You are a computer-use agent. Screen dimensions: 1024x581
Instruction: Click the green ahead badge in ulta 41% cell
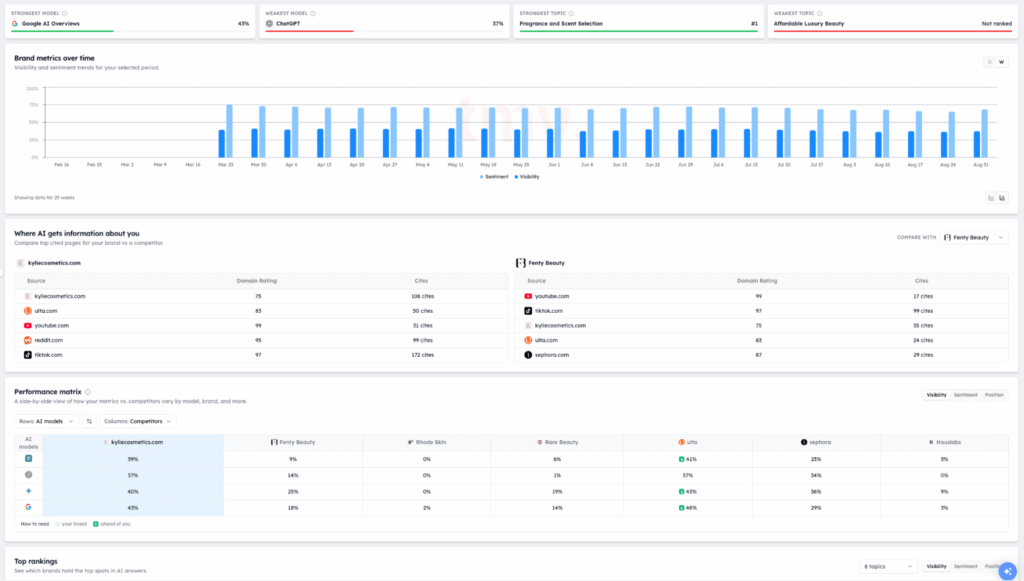pos(682,459)
